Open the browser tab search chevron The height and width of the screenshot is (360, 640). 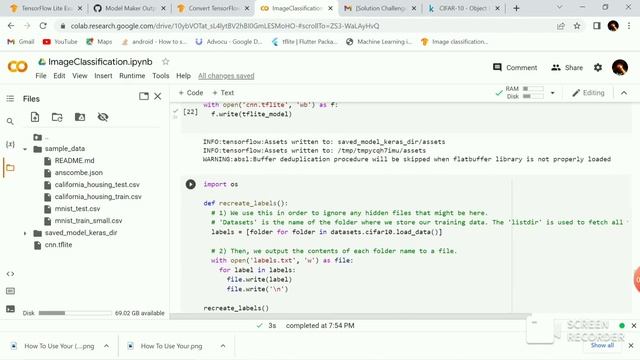coord(560,7)
